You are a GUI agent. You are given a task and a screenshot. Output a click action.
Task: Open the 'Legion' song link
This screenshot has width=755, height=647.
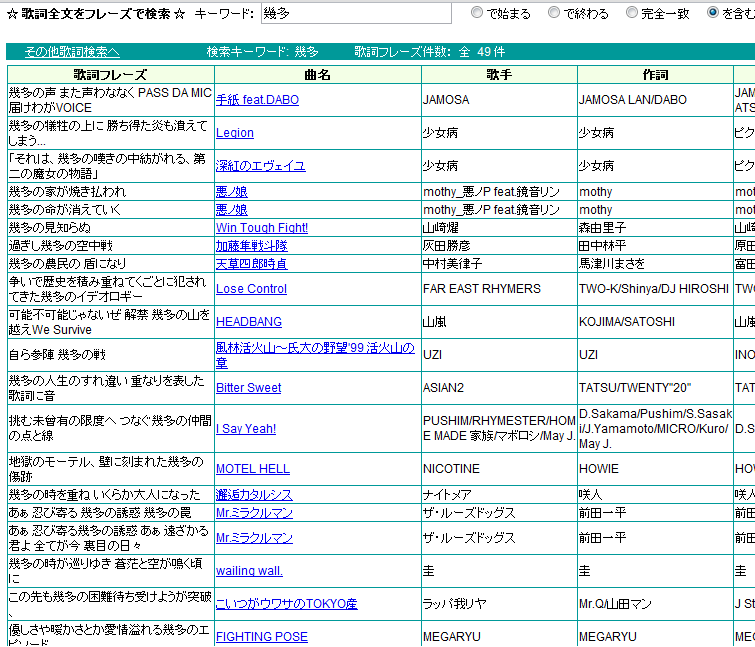(235, 133)
